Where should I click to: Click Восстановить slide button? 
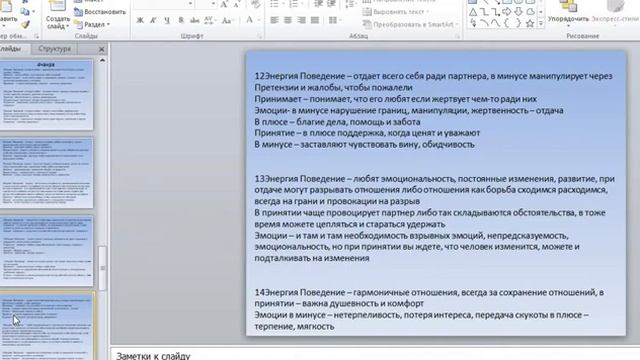pyautogui.click(x=100, y=12)
